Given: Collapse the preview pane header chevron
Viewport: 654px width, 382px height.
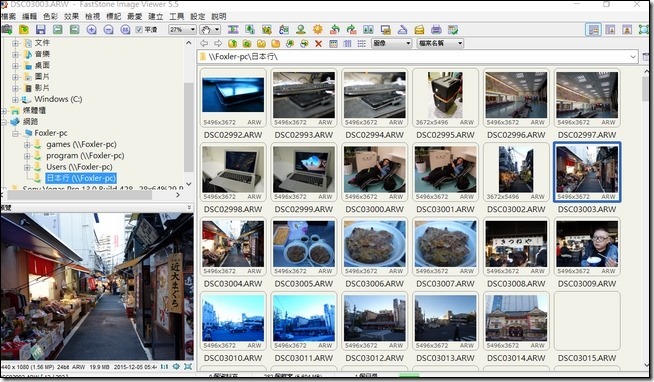Looking at the screenshot, I should tap(189, 207).
